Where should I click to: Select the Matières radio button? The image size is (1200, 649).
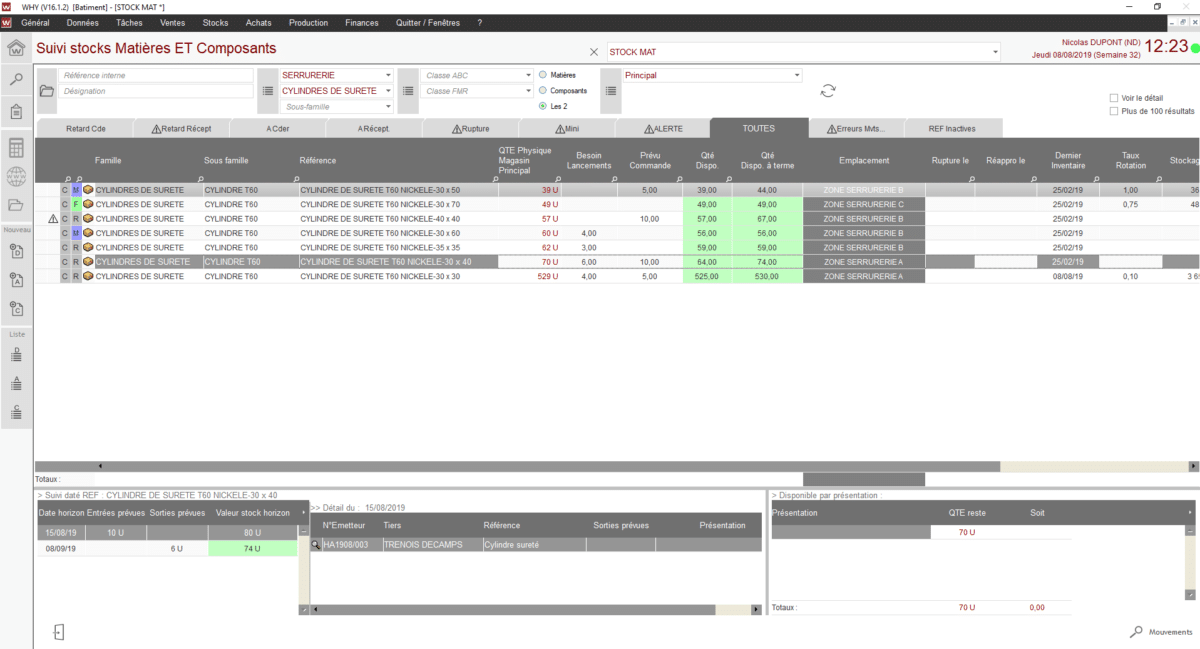click(x=543, y=75)
